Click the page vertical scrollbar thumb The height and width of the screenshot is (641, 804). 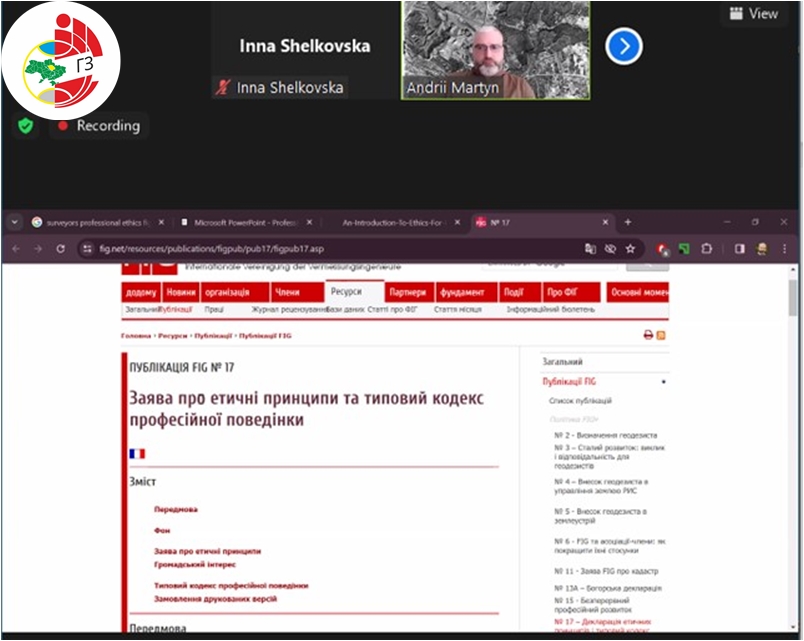point(793,298)
